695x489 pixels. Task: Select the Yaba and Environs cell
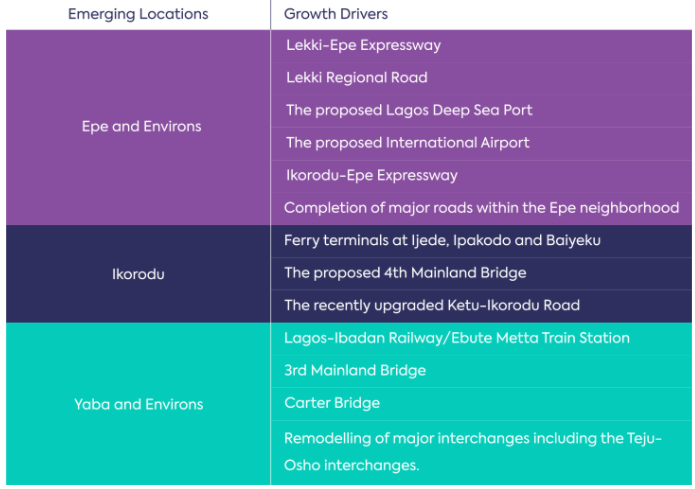138,404
